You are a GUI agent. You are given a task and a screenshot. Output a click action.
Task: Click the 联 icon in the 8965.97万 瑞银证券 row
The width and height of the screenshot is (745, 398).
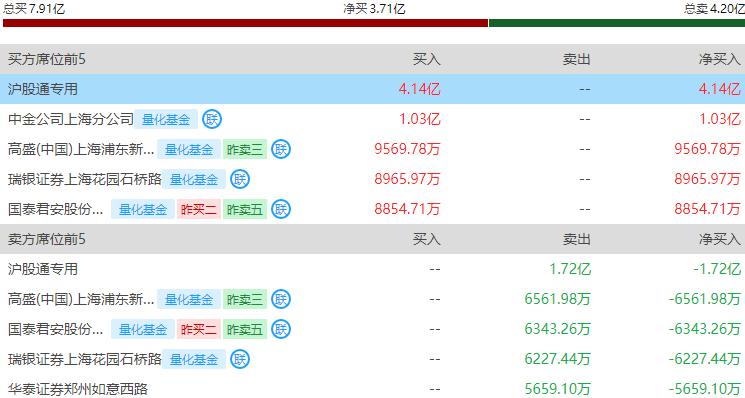pos(240,179)
